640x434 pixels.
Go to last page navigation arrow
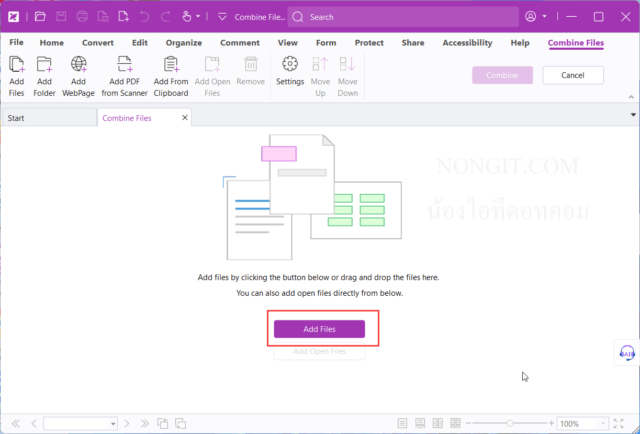click(x=144, y=423)
